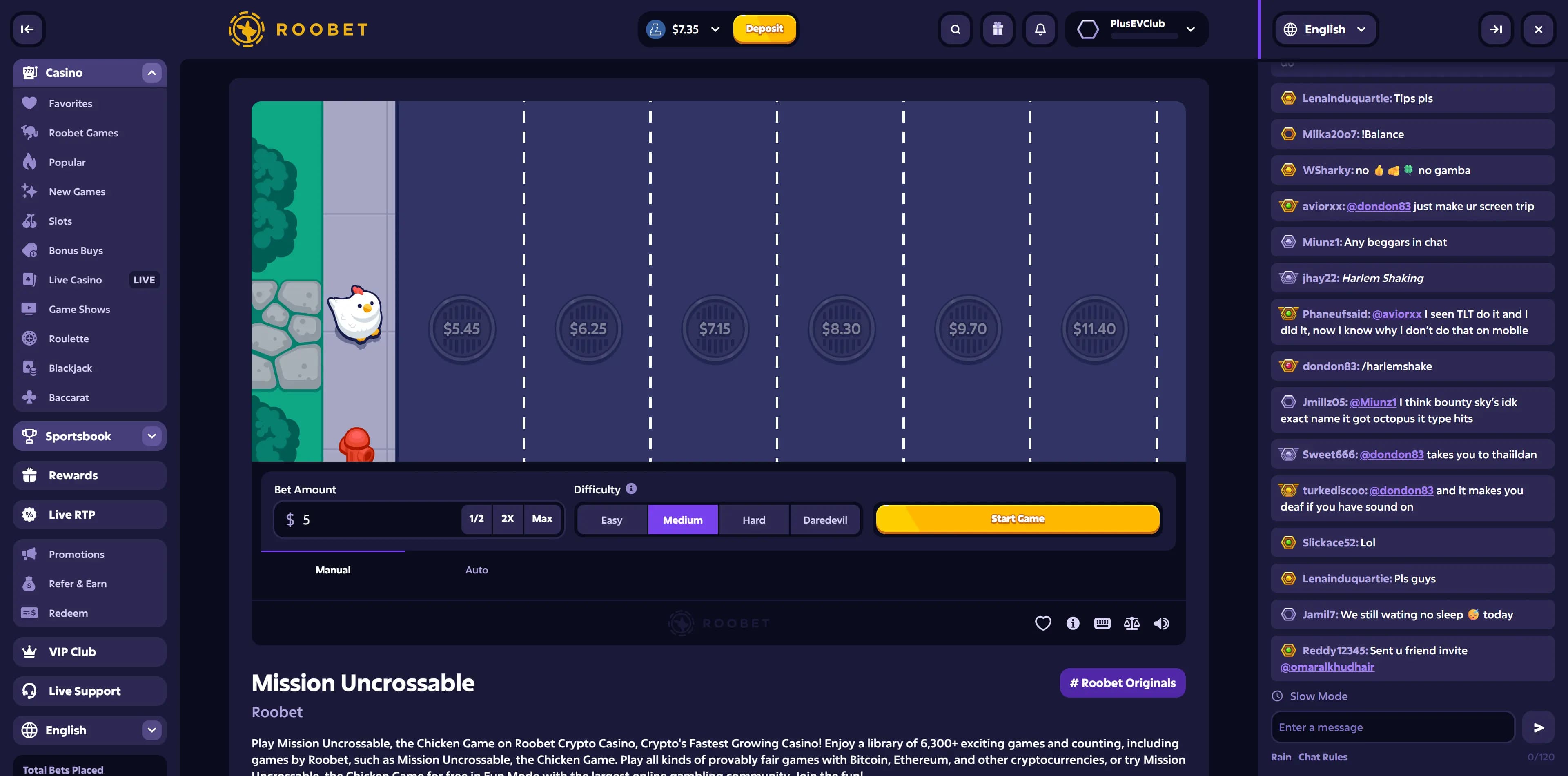Open chat language English dropdown

click(x=1325, y=29)
